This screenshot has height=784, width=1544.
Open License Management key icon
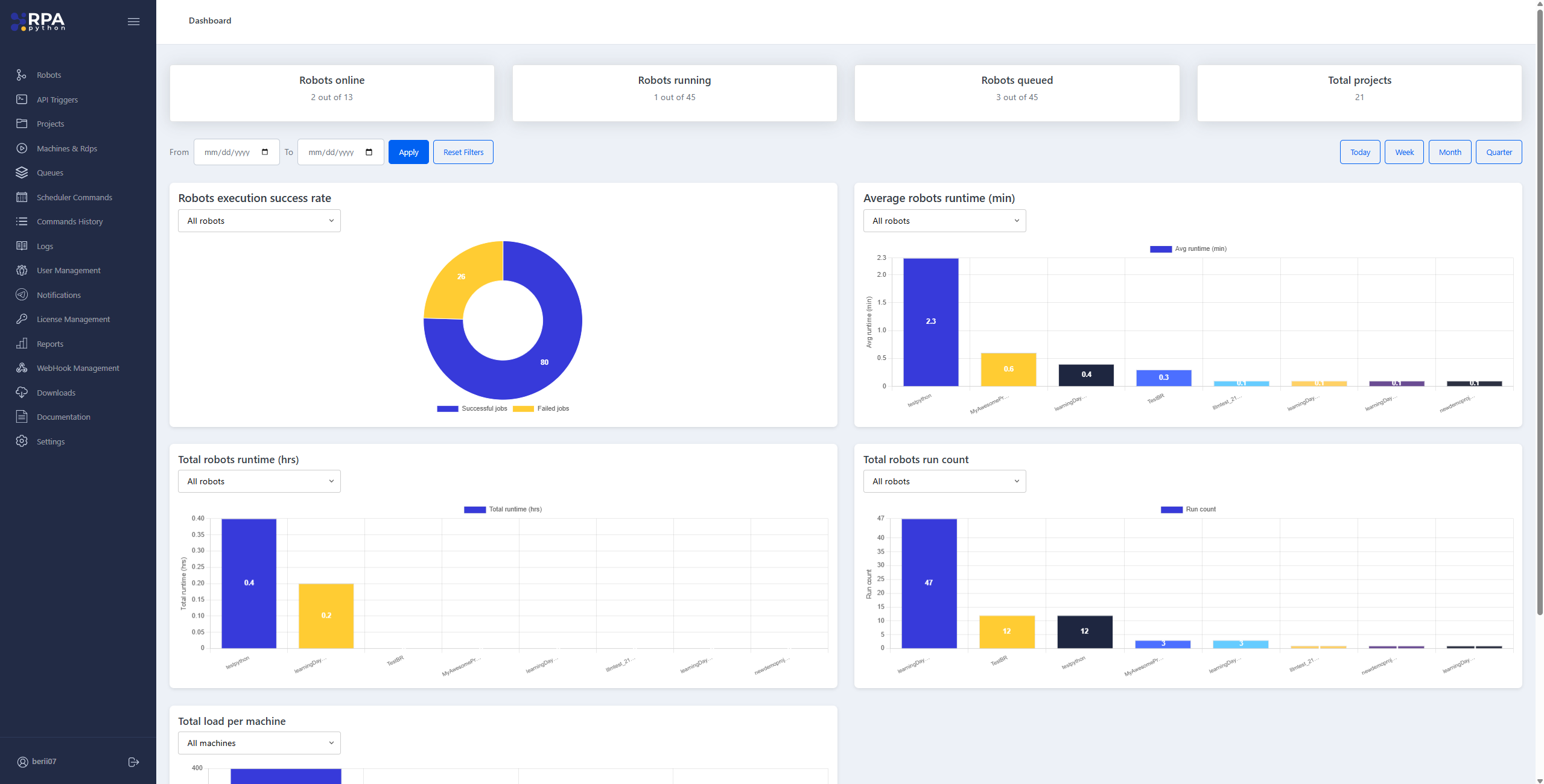point(22,319)
